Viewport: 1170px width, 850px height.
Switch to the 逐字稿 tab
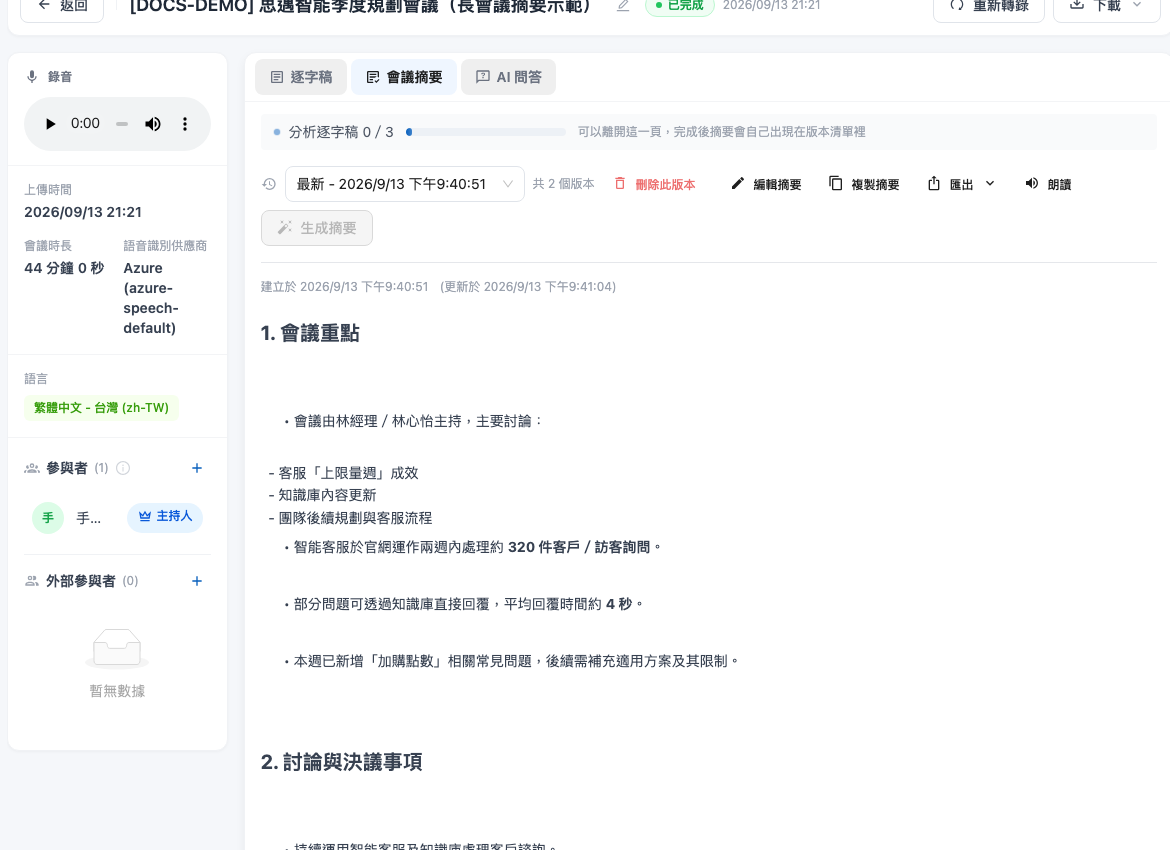301,77
